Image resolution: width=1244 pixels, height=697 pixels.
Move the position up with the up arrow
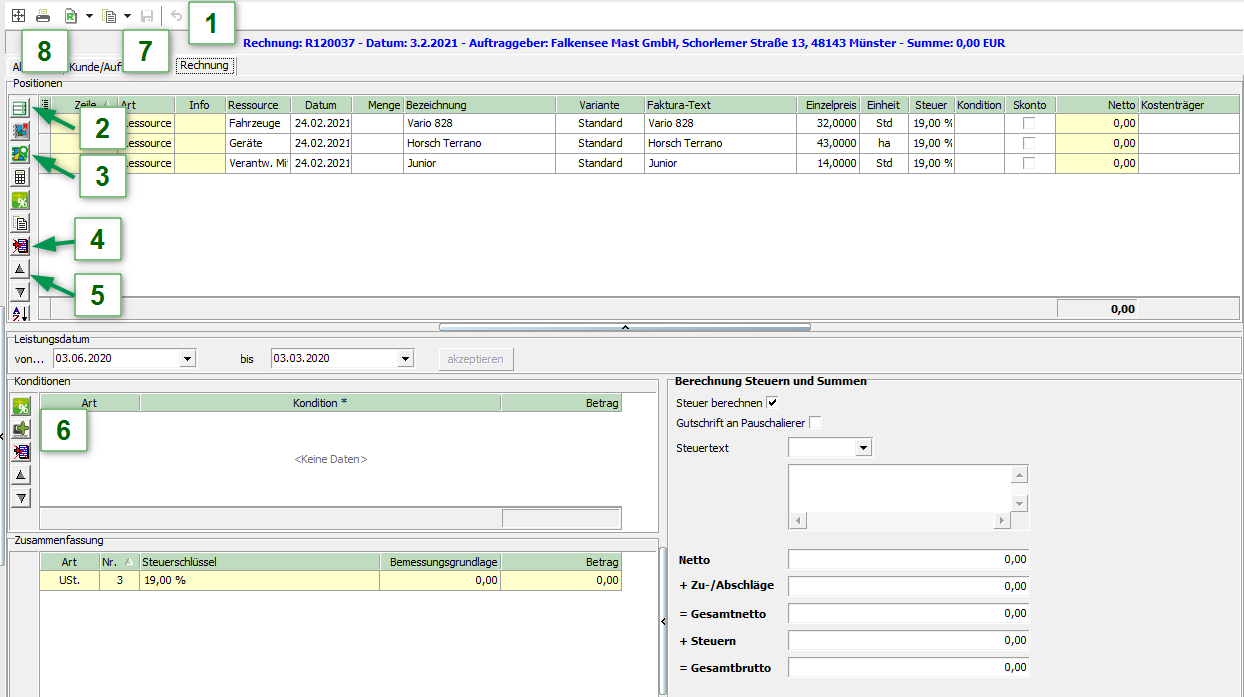pos(20,269)
